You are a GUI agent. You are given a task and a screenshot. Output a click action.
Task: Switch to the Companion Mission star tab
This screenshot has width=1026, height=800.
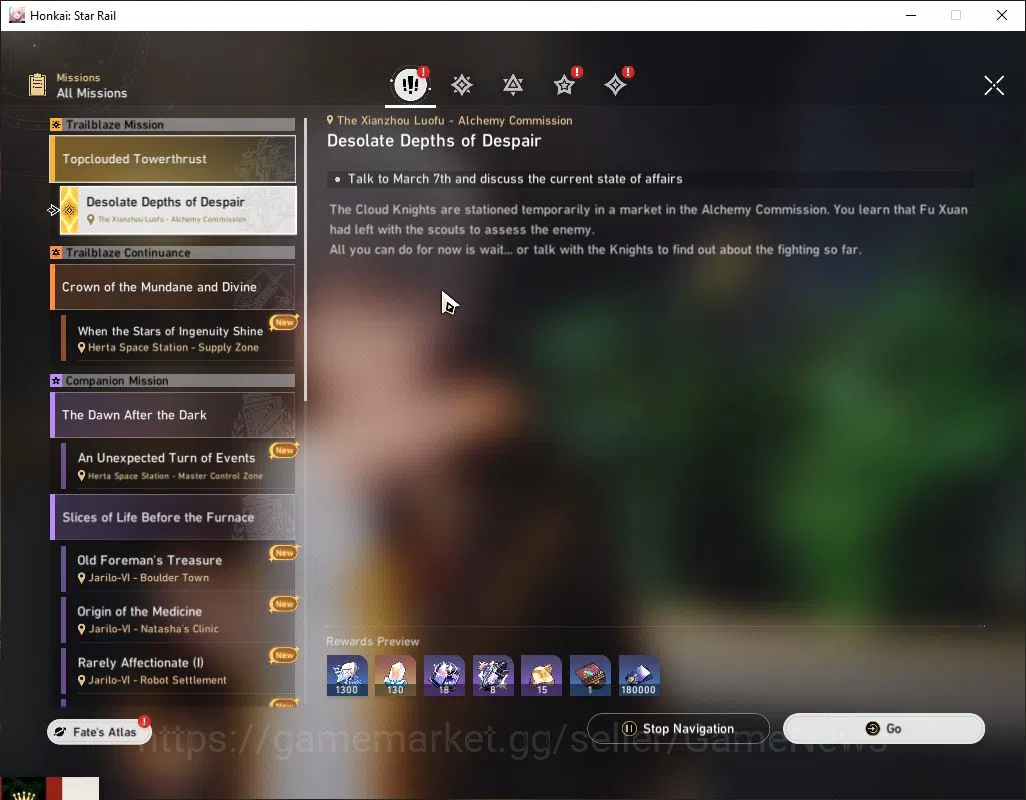pos(564,84)
